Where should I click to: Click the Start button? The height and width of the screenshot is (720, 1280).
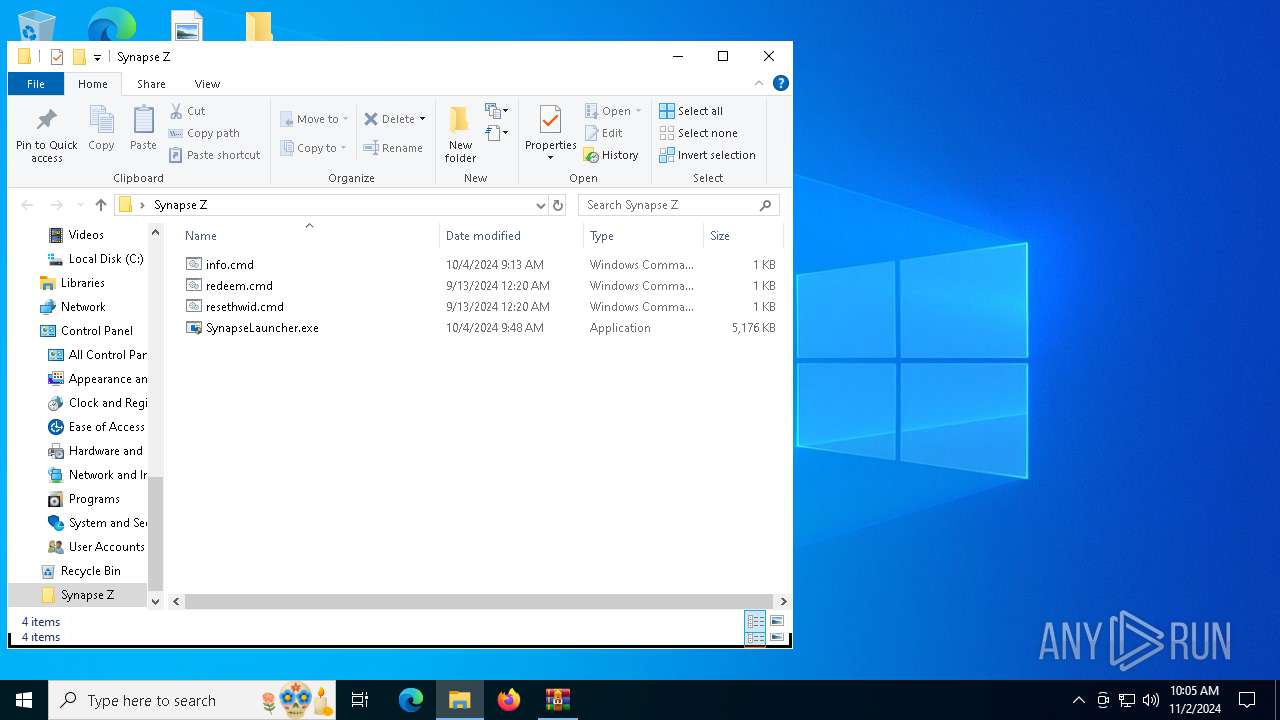point(24,700)
